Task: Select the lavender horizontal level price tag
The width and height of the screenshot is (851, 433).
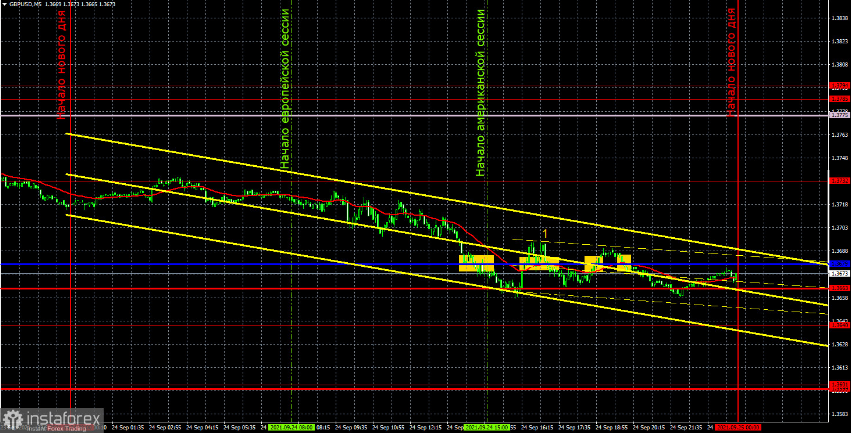Action: pyautogui.click(x=840, y=115)
